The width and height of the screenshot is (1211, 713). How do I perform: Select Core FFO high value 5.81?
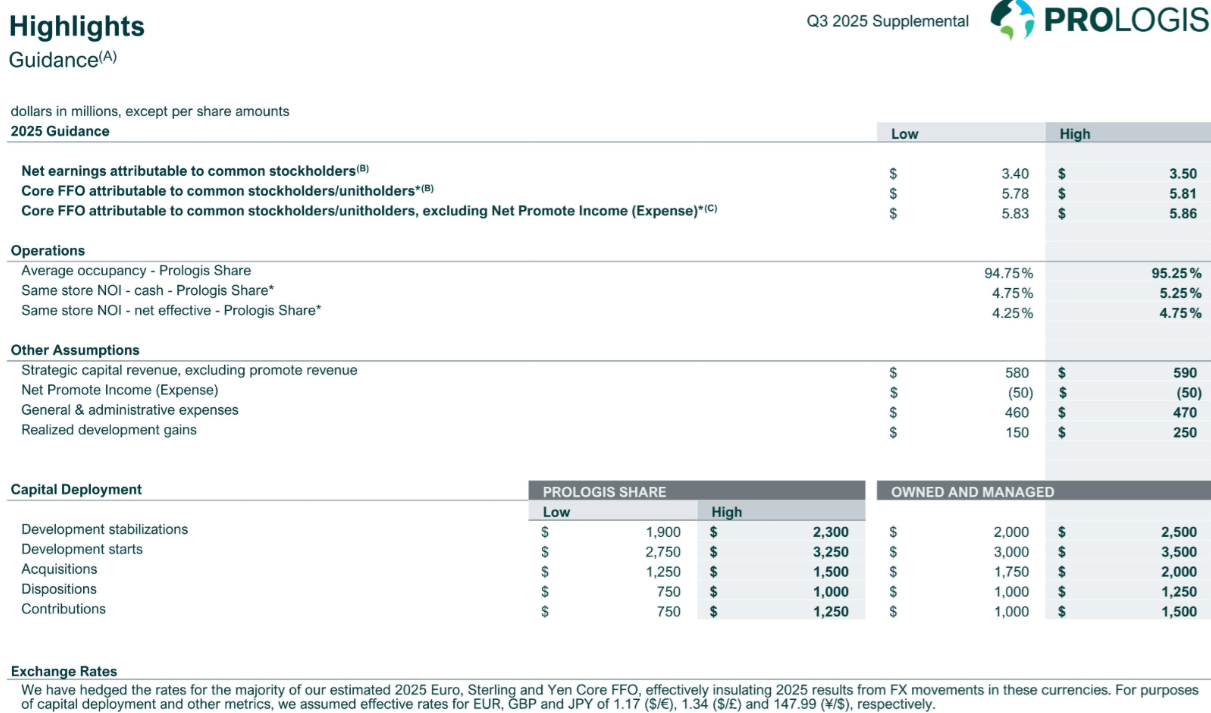point(1183,194)
